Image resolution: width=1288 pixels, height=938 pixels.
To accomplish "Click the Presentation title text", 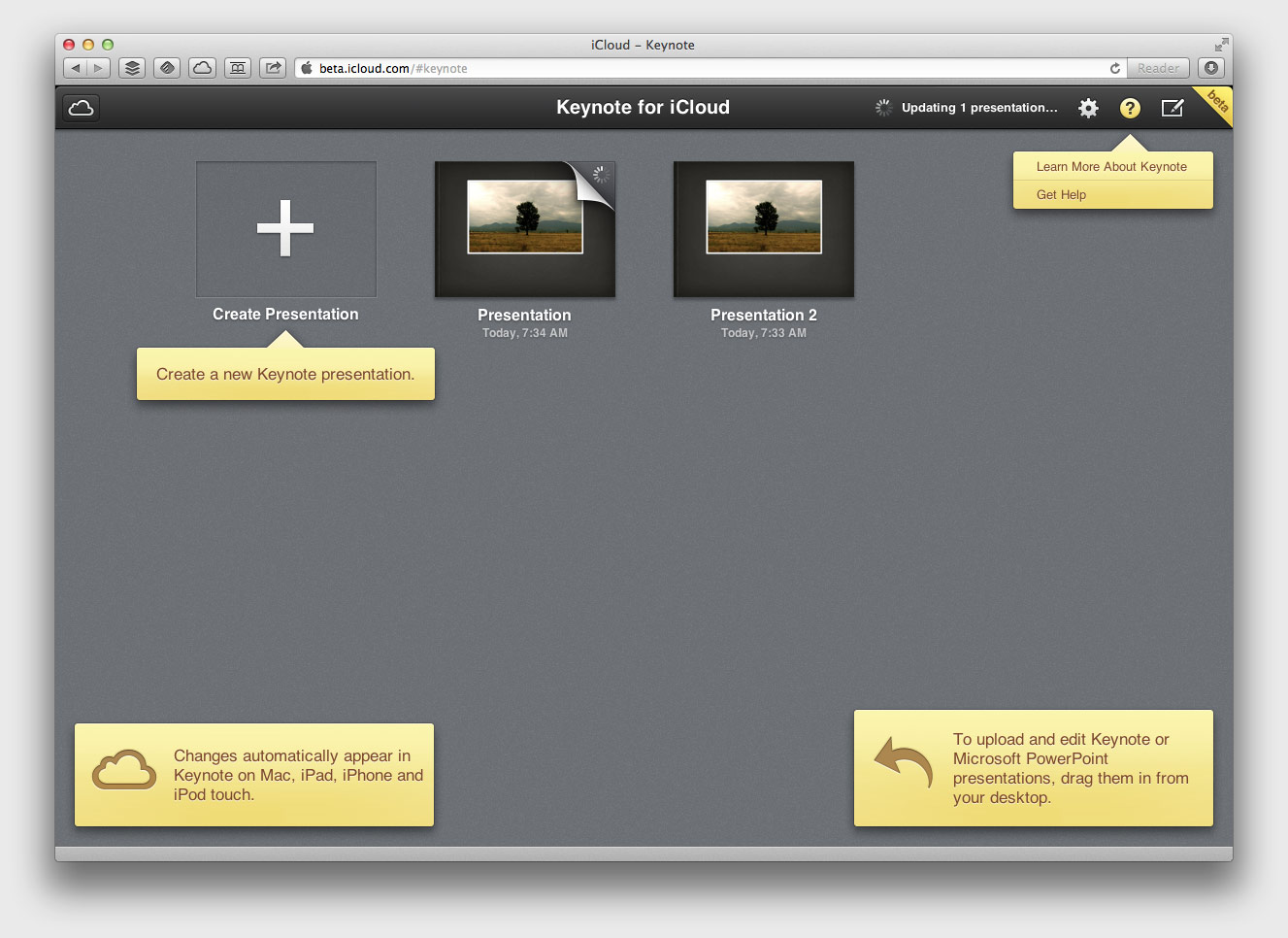I will pyautogui.click(x=524, y=315).
